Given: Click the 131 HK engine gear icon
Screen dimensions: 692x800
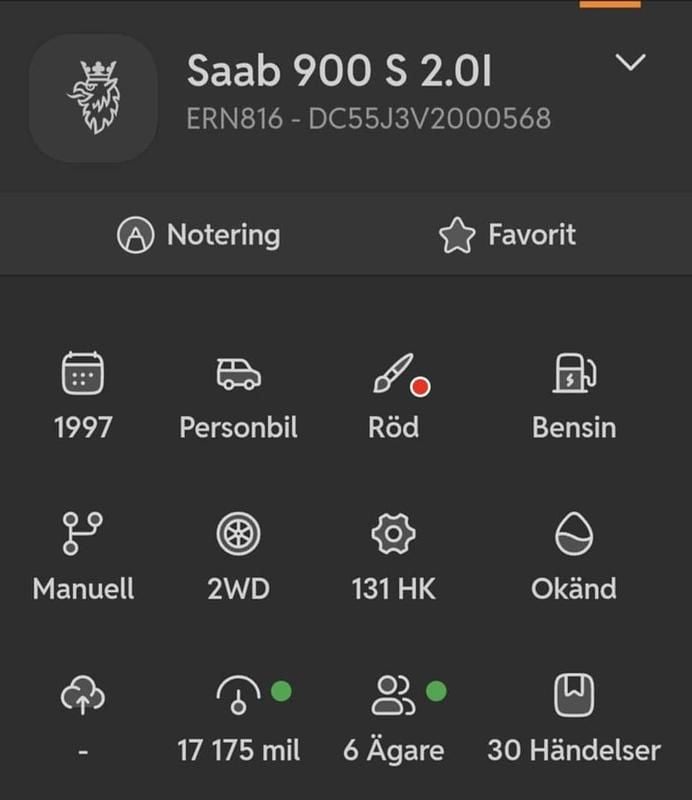Looking at the screenshot, I should [393, 535].
